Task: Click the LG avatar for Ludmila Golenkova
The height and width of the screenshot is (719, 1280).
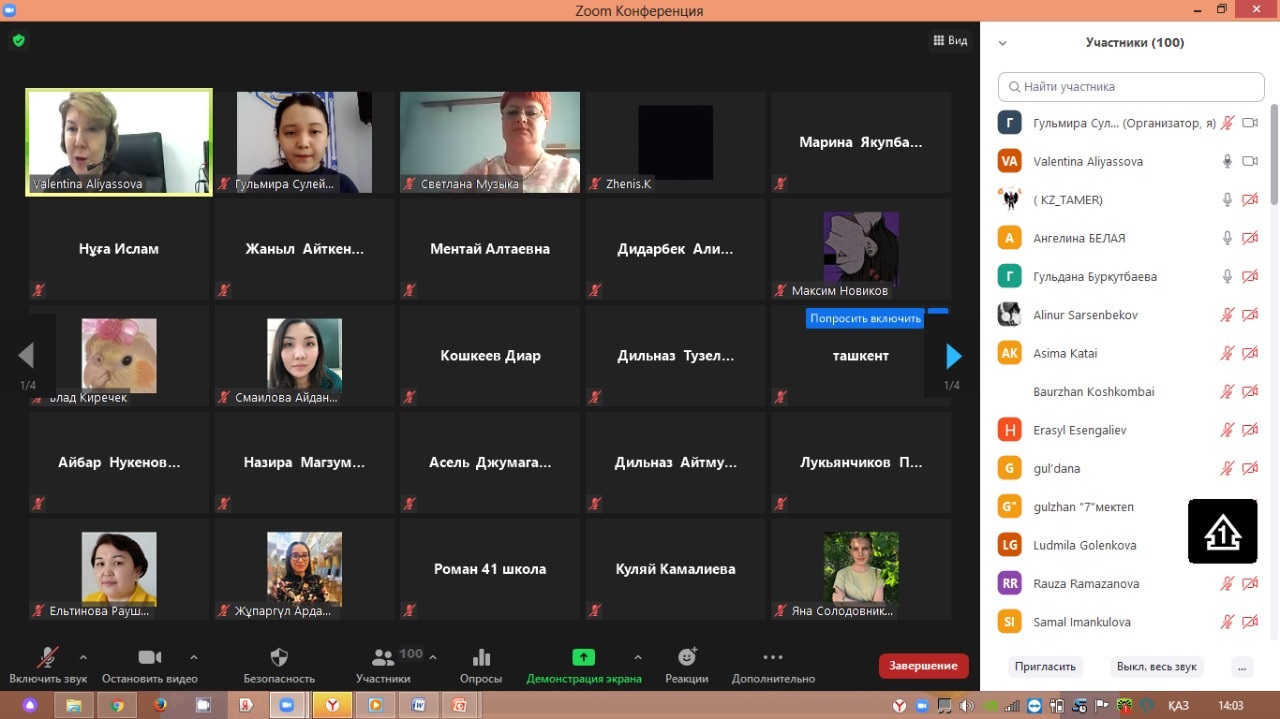Action: coord(1010,545)
